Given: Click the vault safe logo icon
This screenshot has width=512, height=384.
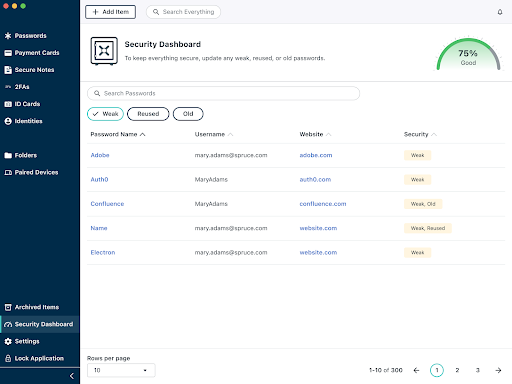Looking at the screenshot, I should click(104, 51).
